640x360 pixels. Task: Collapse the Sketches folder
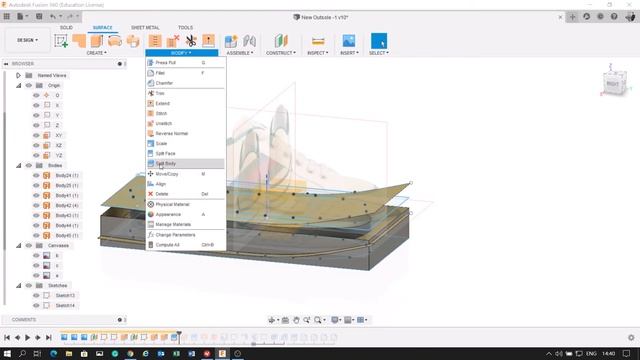point(18,286)
